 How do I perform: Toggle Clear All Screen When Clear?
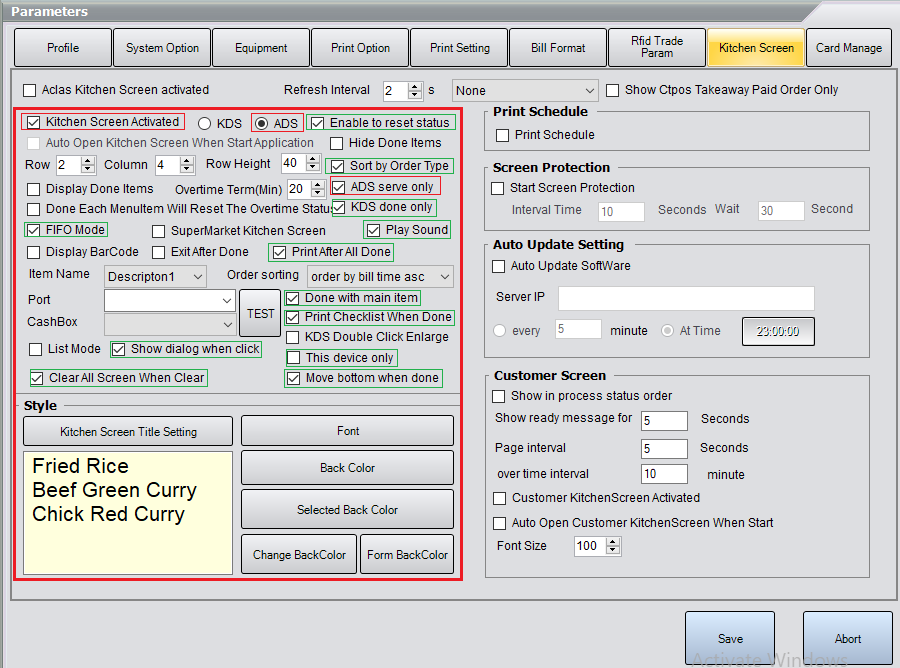click(37, 378)
